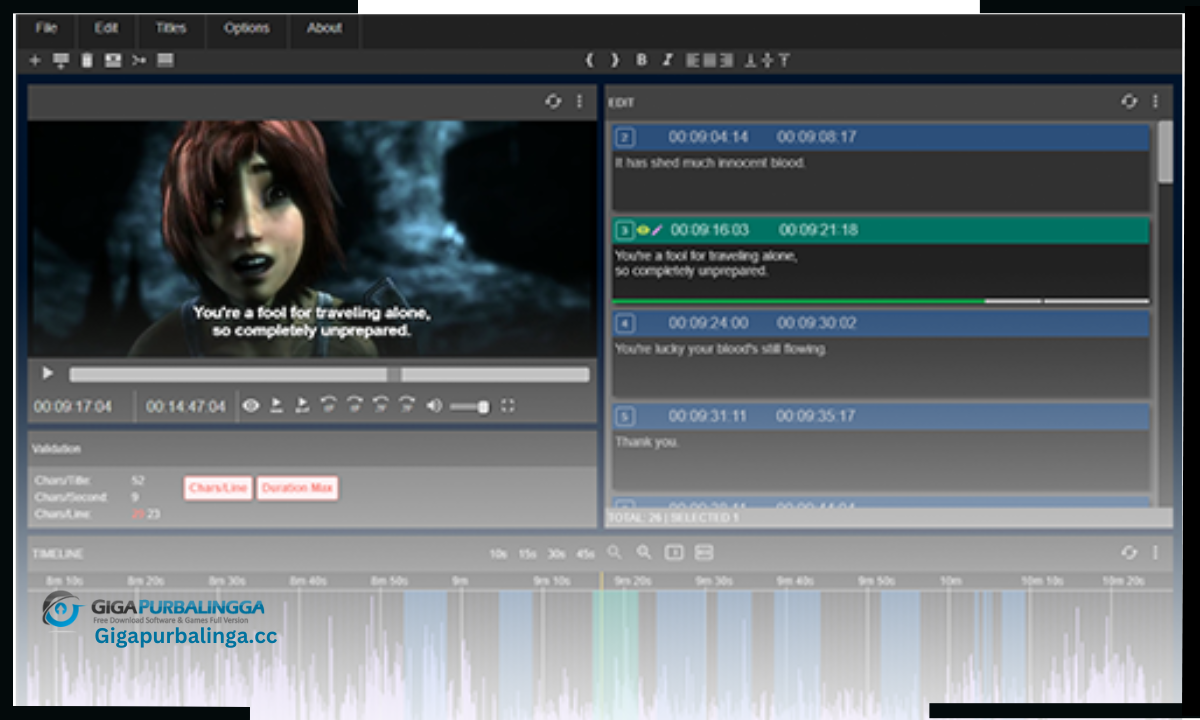Image resolution: width=1200 pixels, height=720 pixels.
Task: Click the boxed play icon in the timeline toolbar
Action: coord(674,552)
